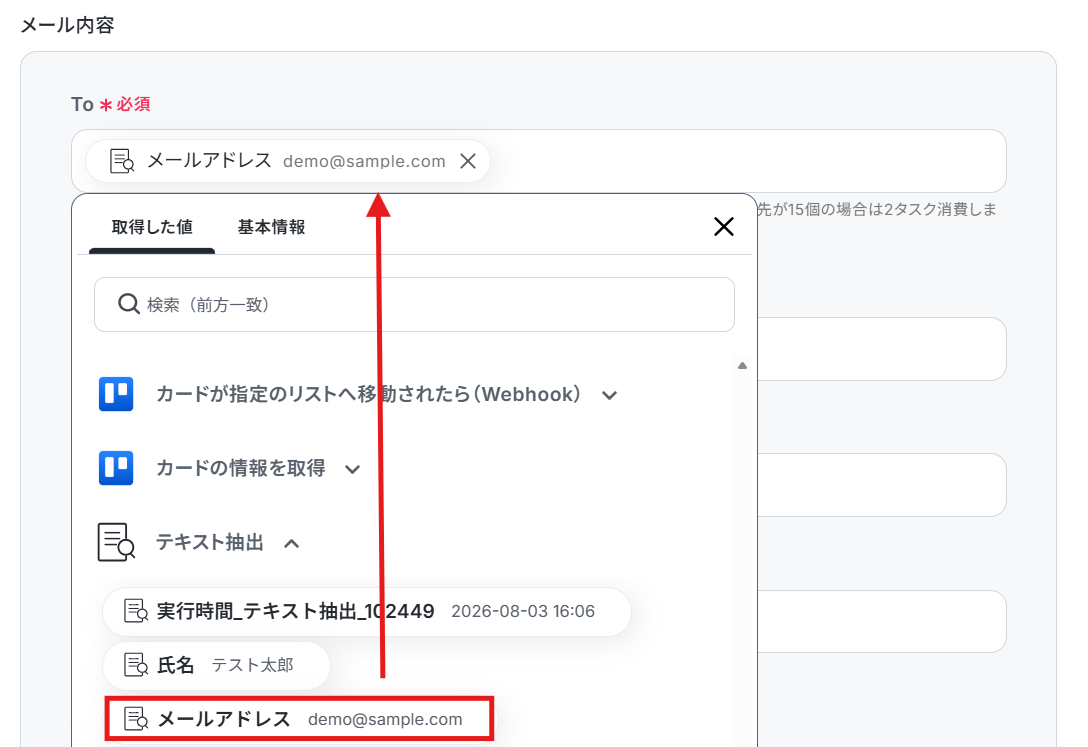Click the 2026-08-03 16:06 timestamp value

(x=522, y=611)
